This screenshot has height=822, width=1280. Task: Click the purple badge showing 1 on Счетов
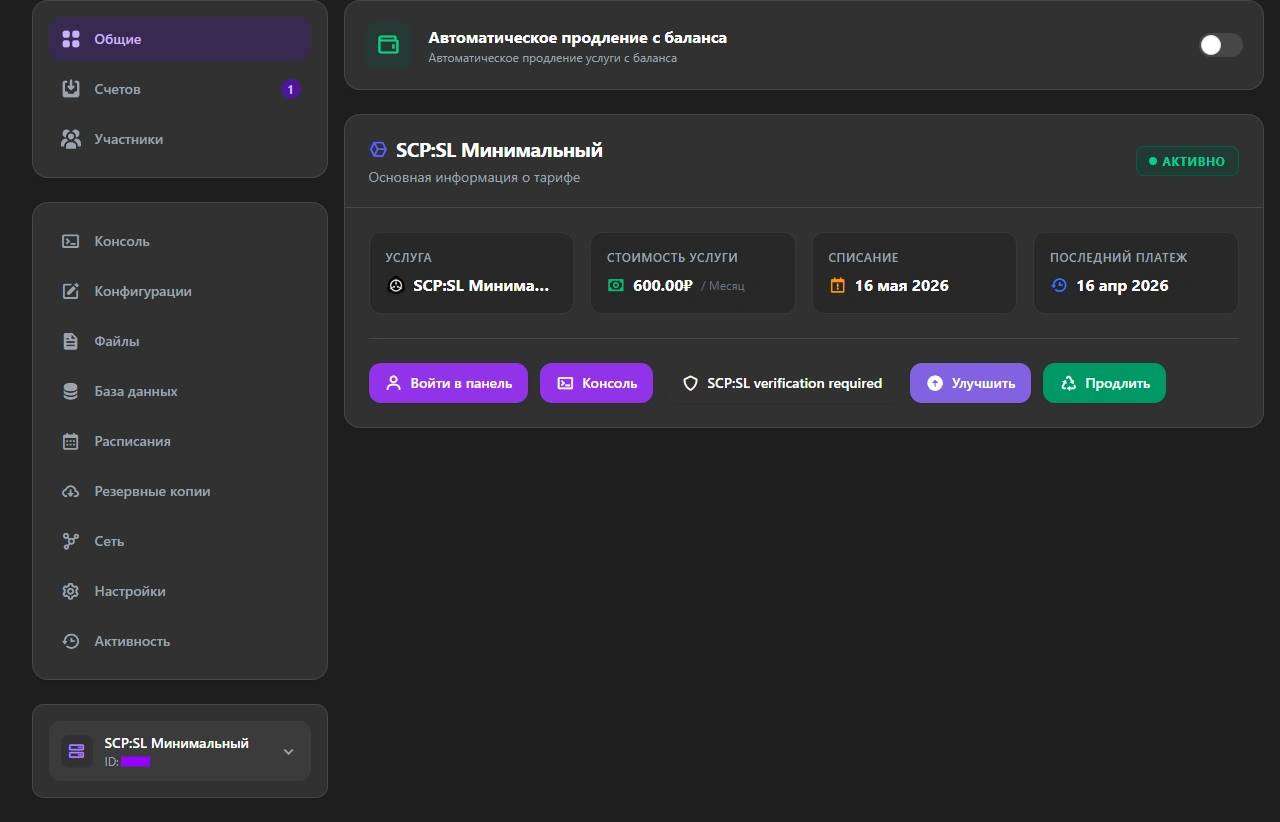tap(290, 89)
